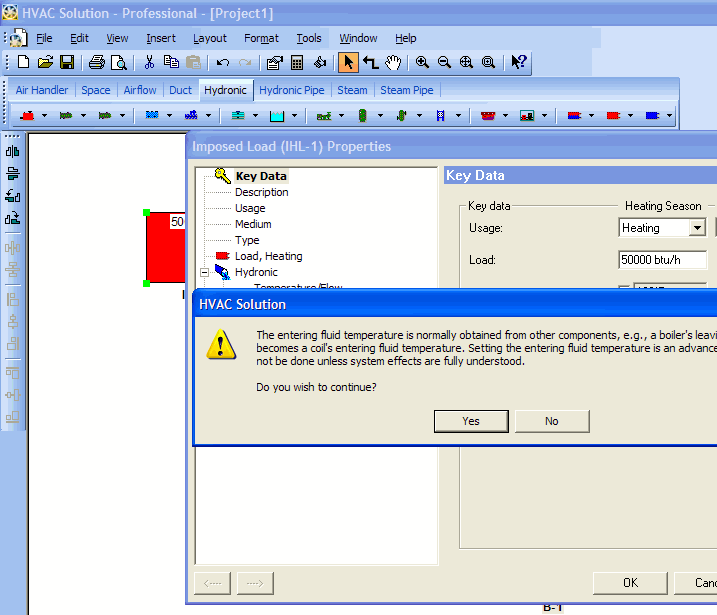This screenshot has height=615, width=717.
Task: Click the calculator icon in toolbar
Action: tap(297, 62)
